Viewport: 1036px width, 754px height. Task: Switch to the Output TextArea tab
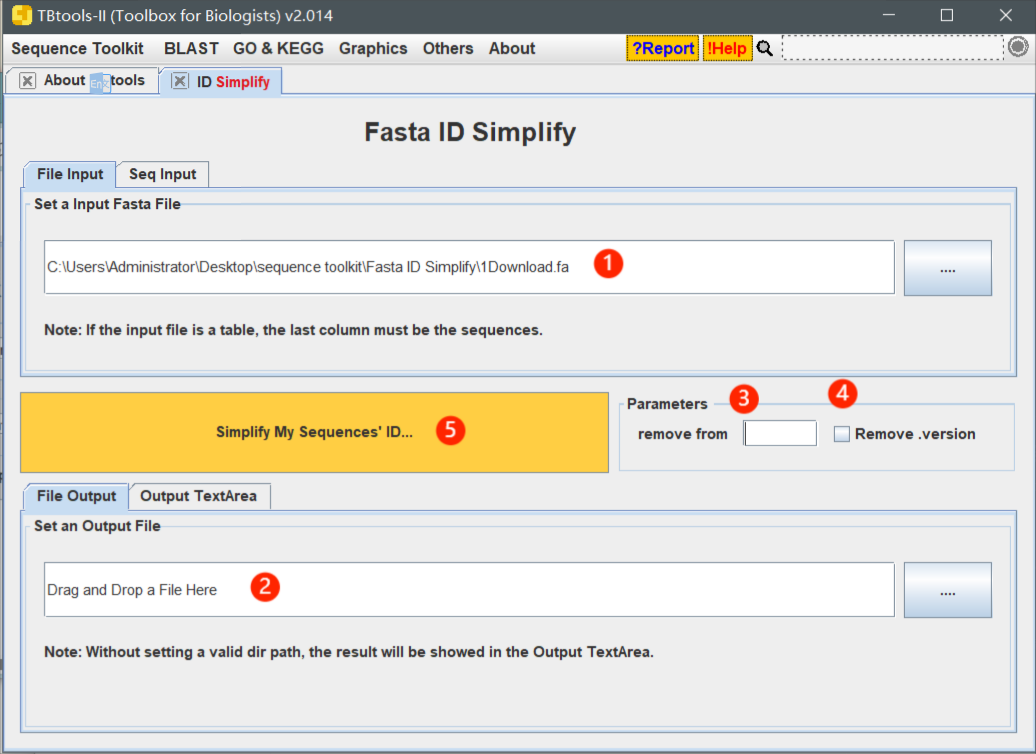click(198, 496)
